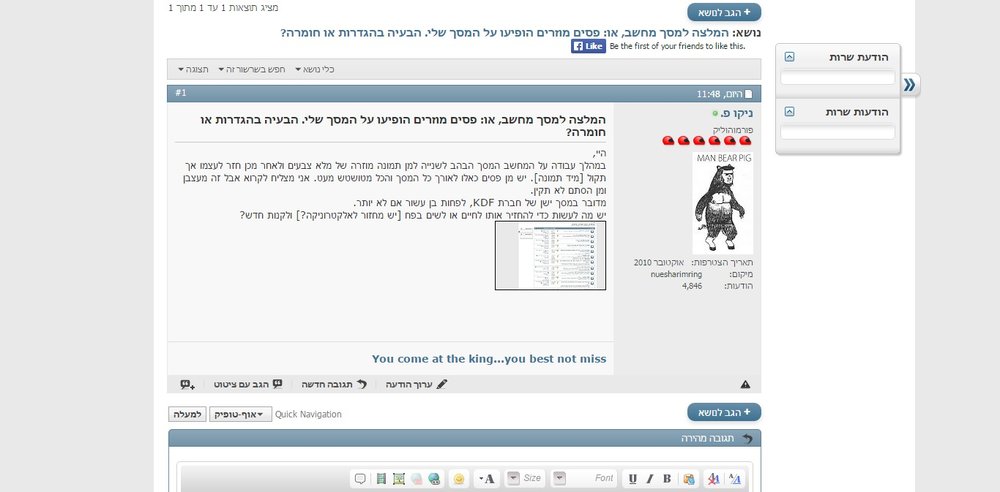
Task: Click the Facebook Like button
Action: coord(588,46)
